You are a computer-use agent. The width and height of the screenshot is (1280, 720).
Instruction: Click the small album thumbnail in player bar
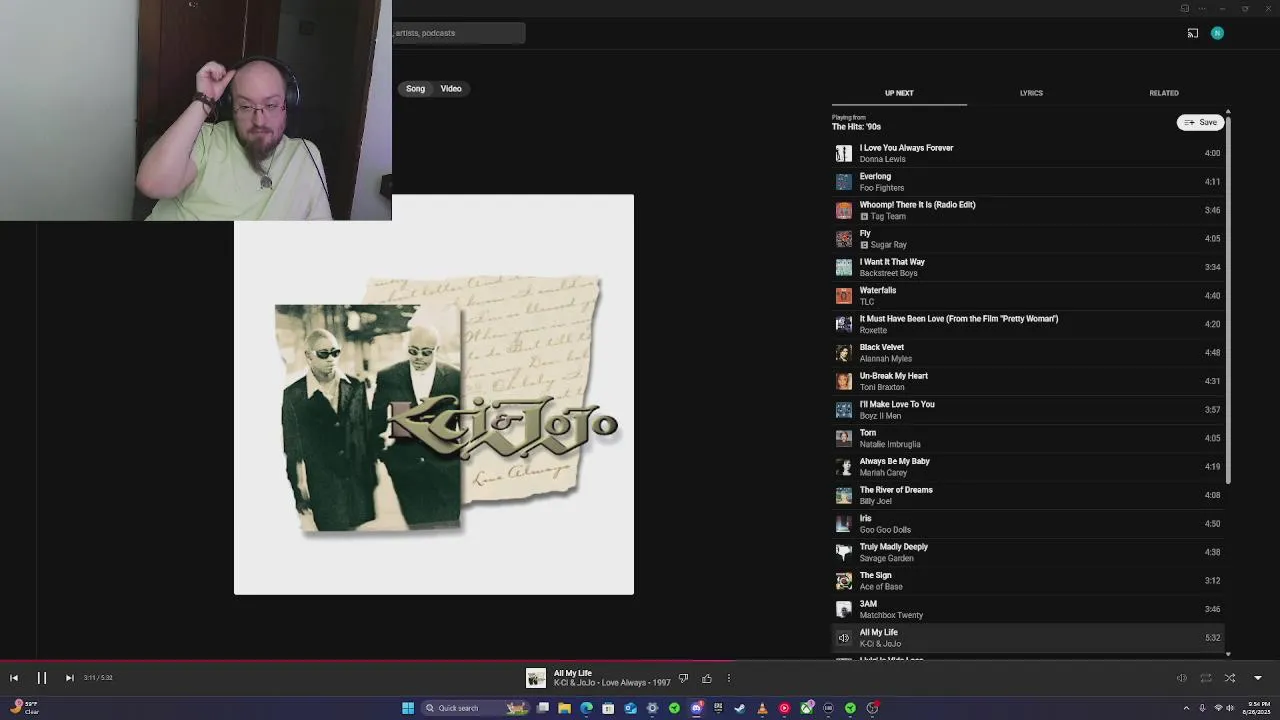click(x=536, y=678)
